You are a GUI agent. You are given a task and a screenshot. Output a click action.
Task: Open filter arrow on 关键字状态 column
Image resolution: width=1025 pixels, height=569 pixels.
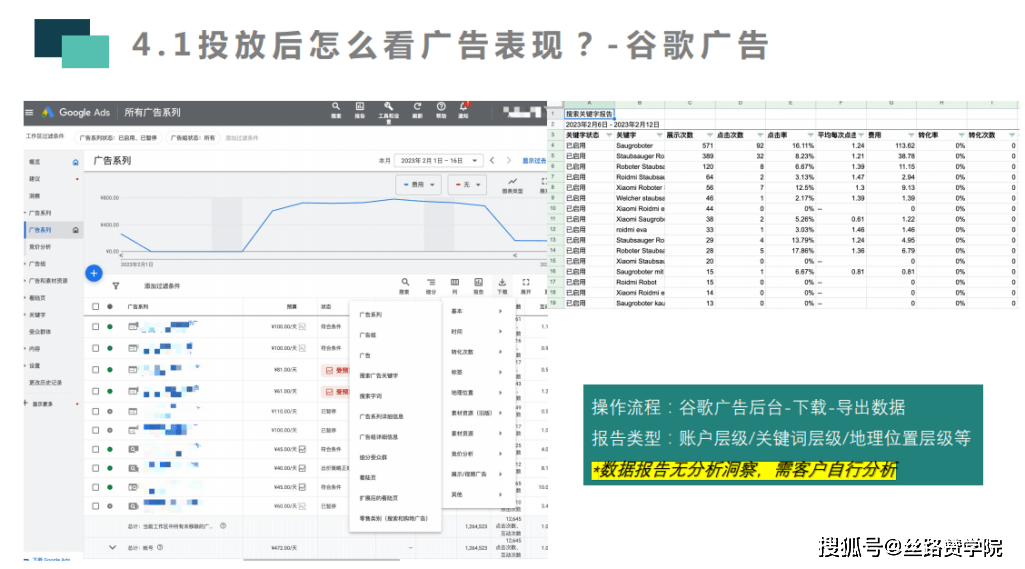(607, 135)
